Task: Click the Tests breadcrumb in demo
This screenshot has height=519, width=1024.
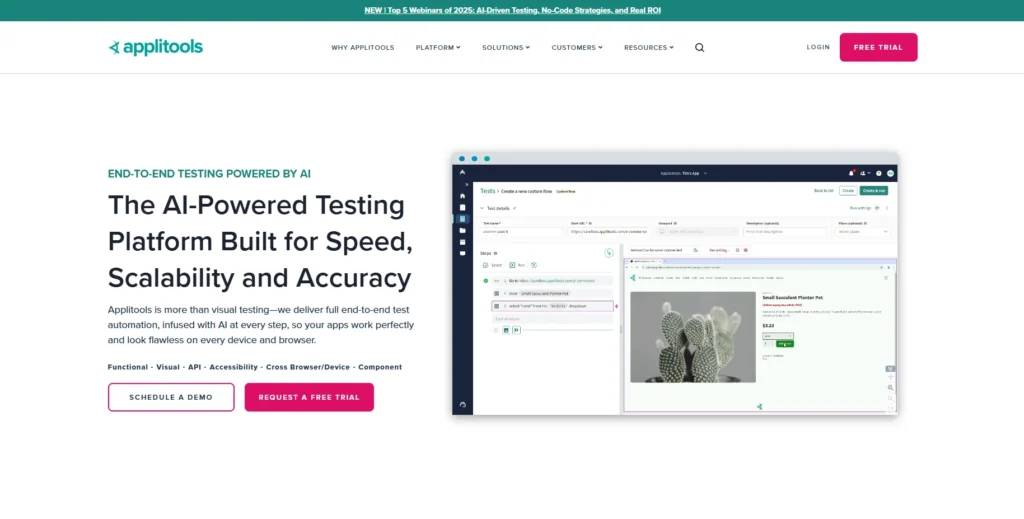Action: [488, 191]
